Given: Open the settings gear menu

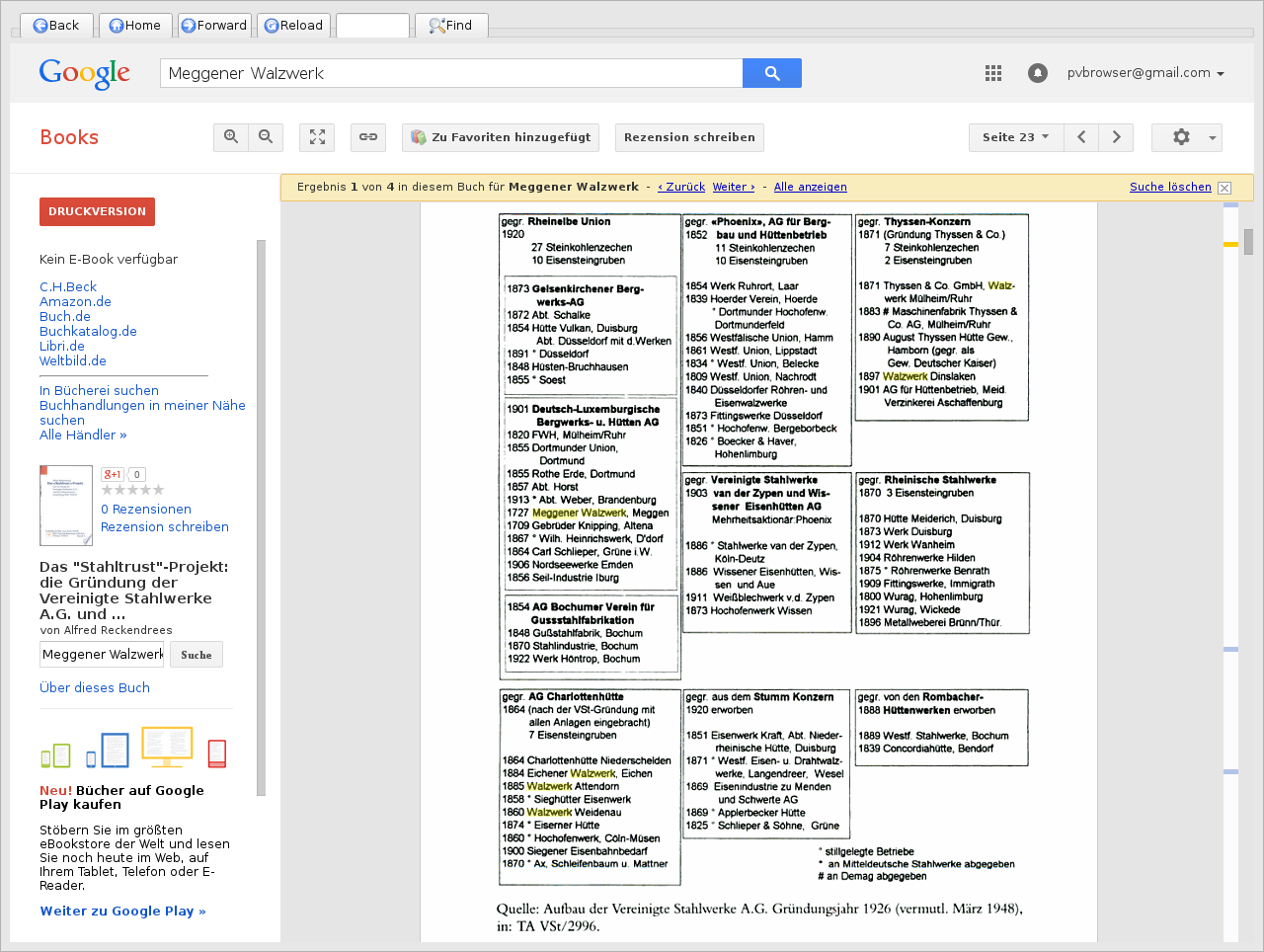Looking at the screenshot, I should click(1187, 137).
